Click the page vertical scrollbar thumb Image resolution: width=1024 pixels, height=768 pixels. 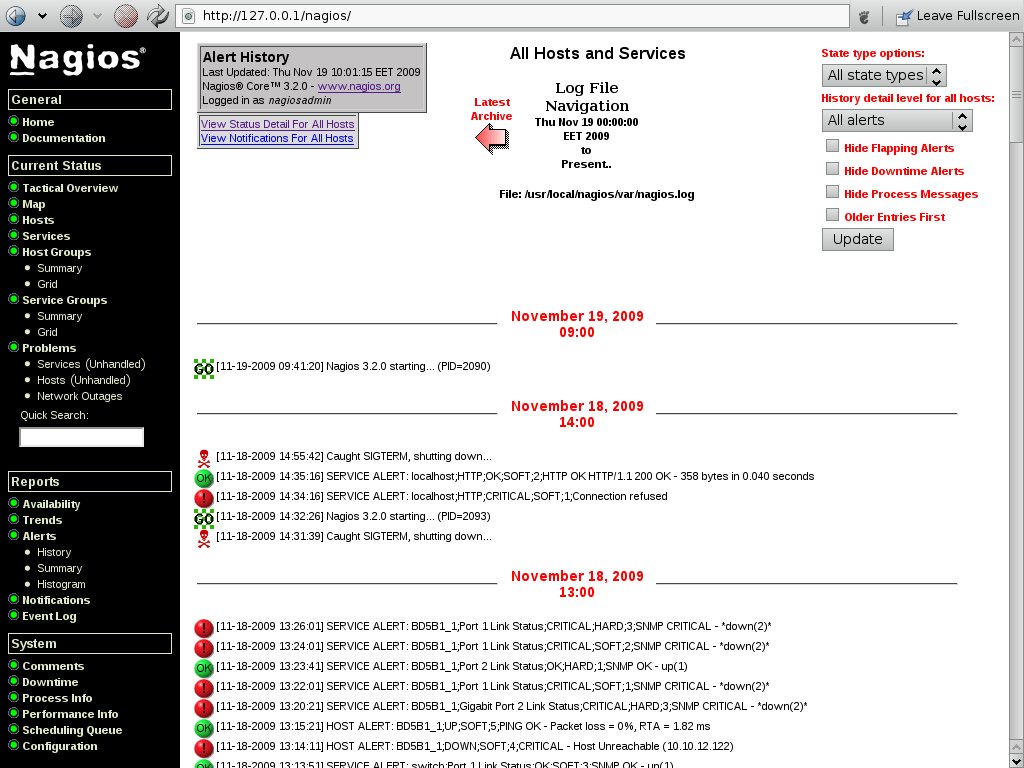[x=1016, y=94]
